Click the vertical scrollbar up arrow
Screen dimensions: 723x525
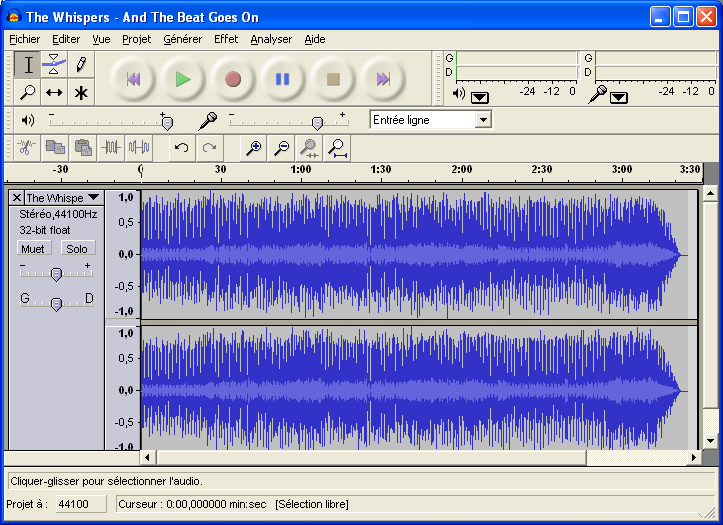[711, 194]
